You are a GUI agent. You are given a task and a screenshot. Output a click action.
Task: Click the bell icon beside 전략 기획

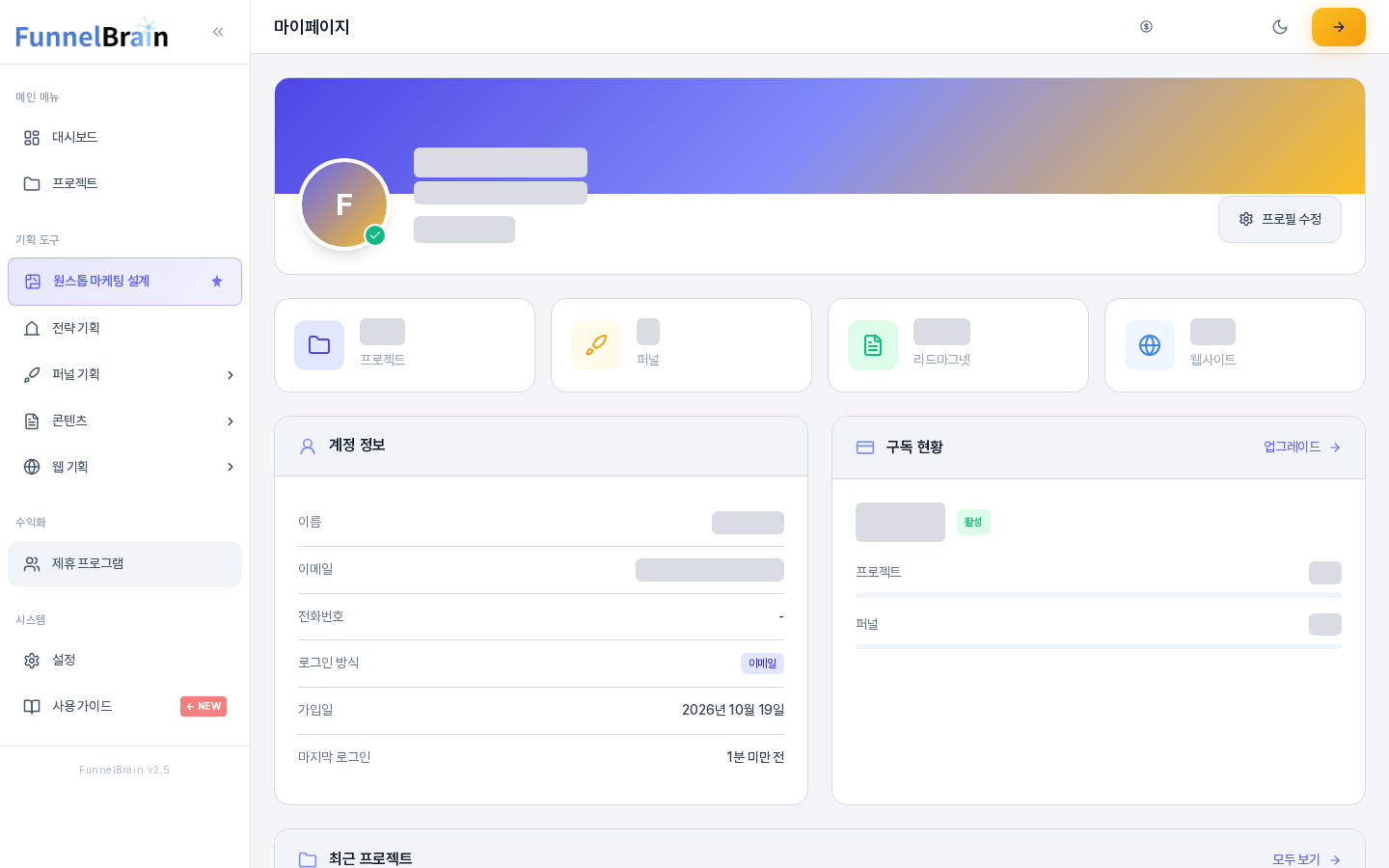tap(32, 329)
